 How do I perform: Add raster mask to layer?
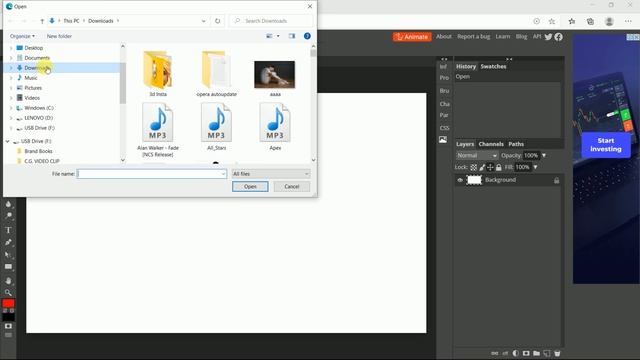click(526, 353)
